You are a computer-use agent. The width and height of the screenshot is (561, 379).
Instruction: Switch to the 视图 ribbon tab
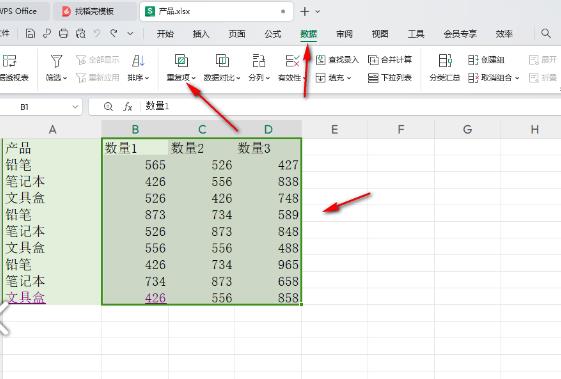point(380,34)
